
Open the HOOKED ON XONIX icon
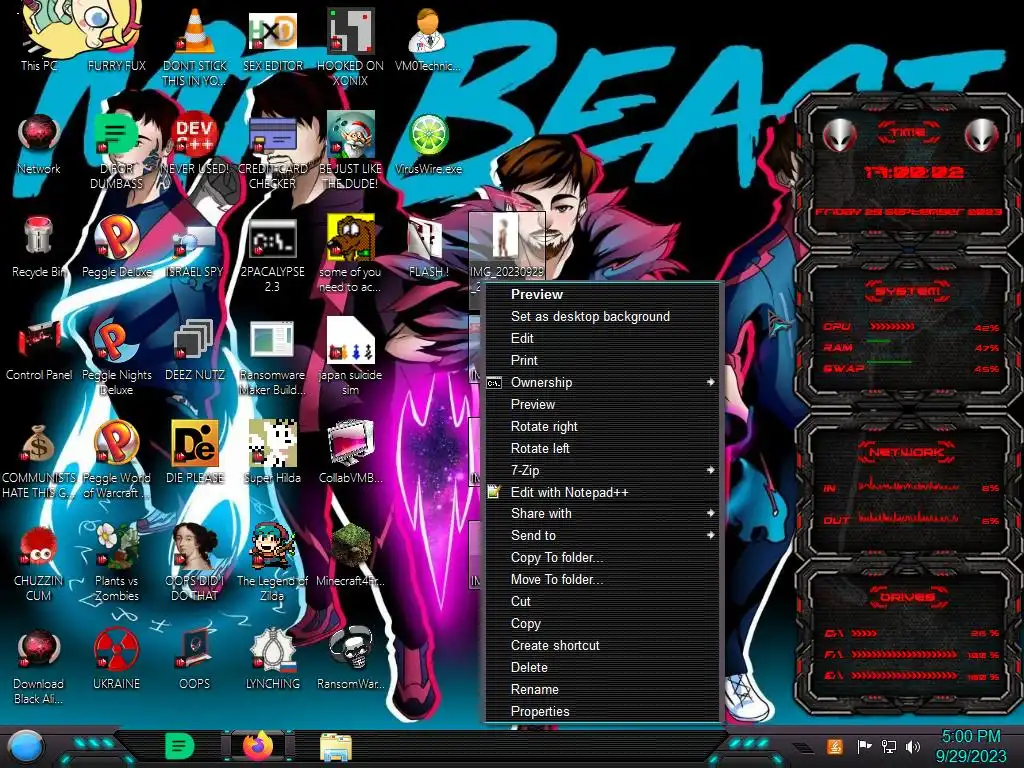(x=350, y=47)
